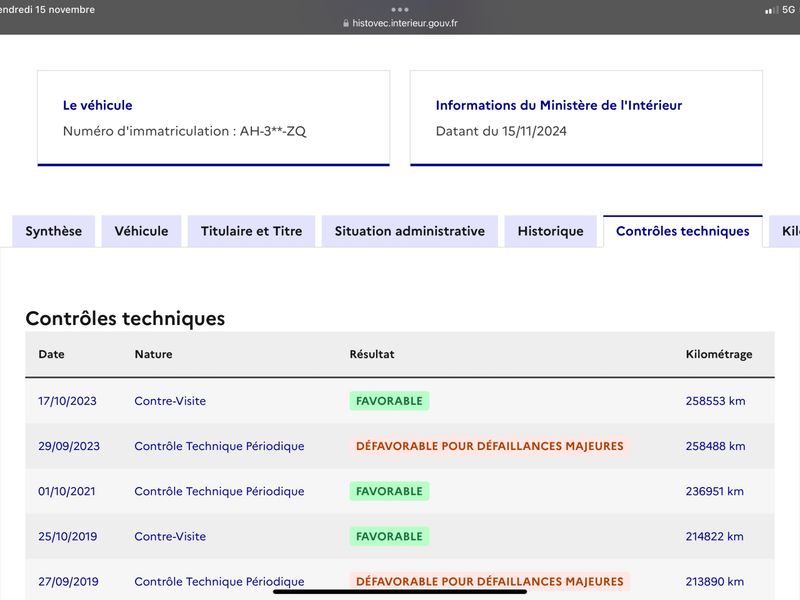Select the Situation administrative tab
800x600 pixels.
click(410, 231)
